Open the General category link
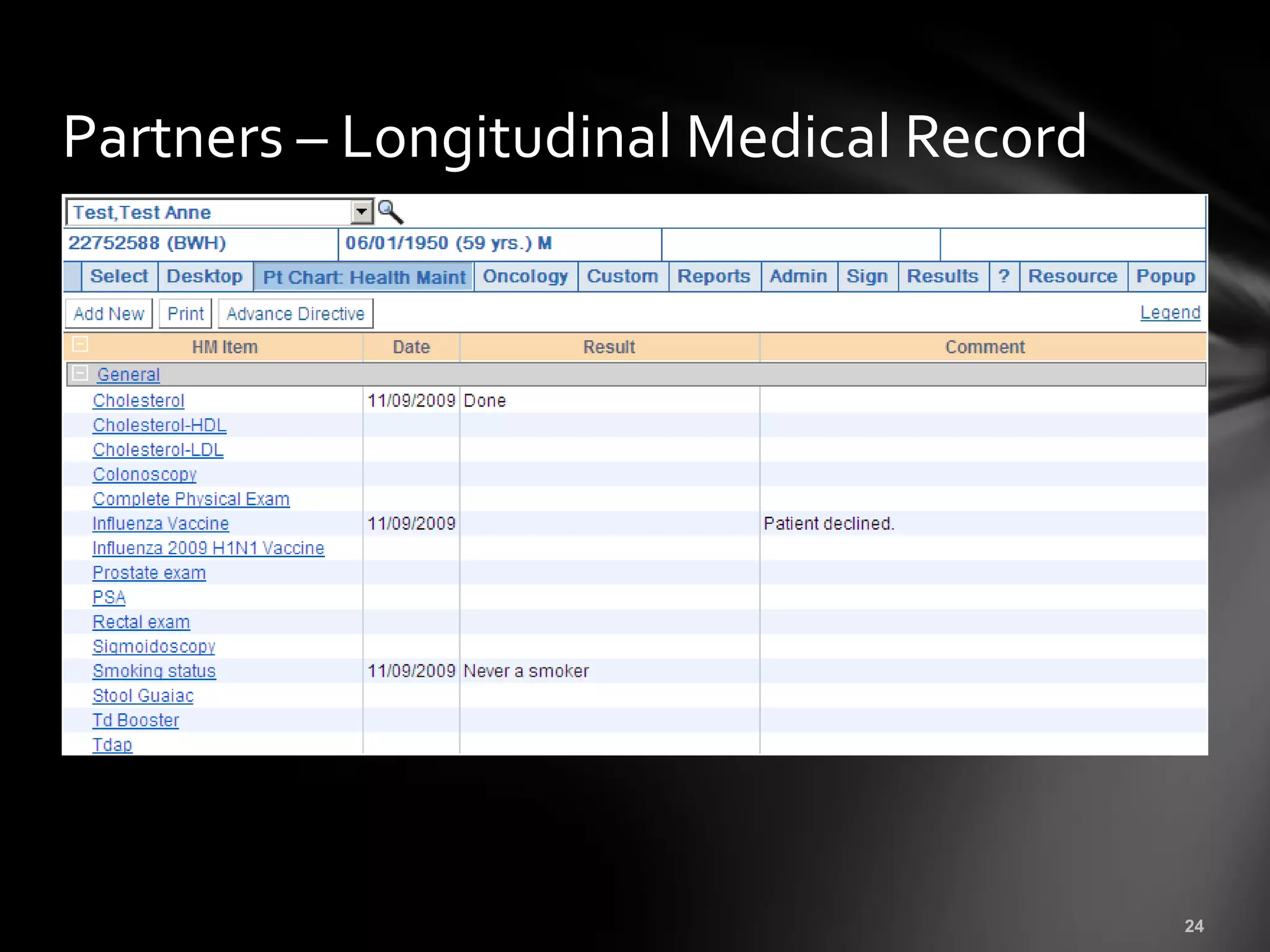The height and width of the screenshot is (952, 1270). pos(128,374)
